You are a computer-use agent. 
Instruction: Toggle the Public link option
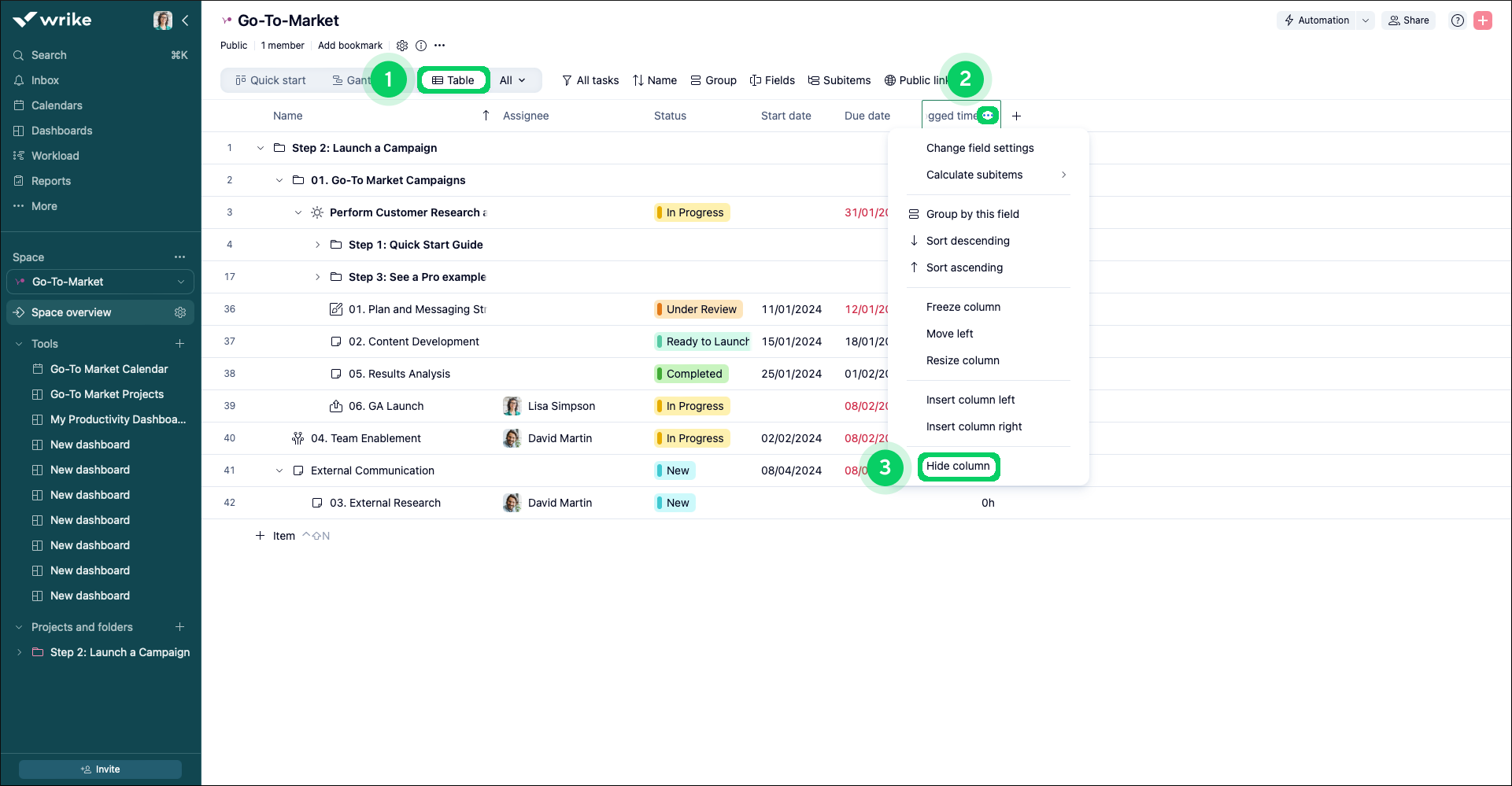[x=918, y=80]
